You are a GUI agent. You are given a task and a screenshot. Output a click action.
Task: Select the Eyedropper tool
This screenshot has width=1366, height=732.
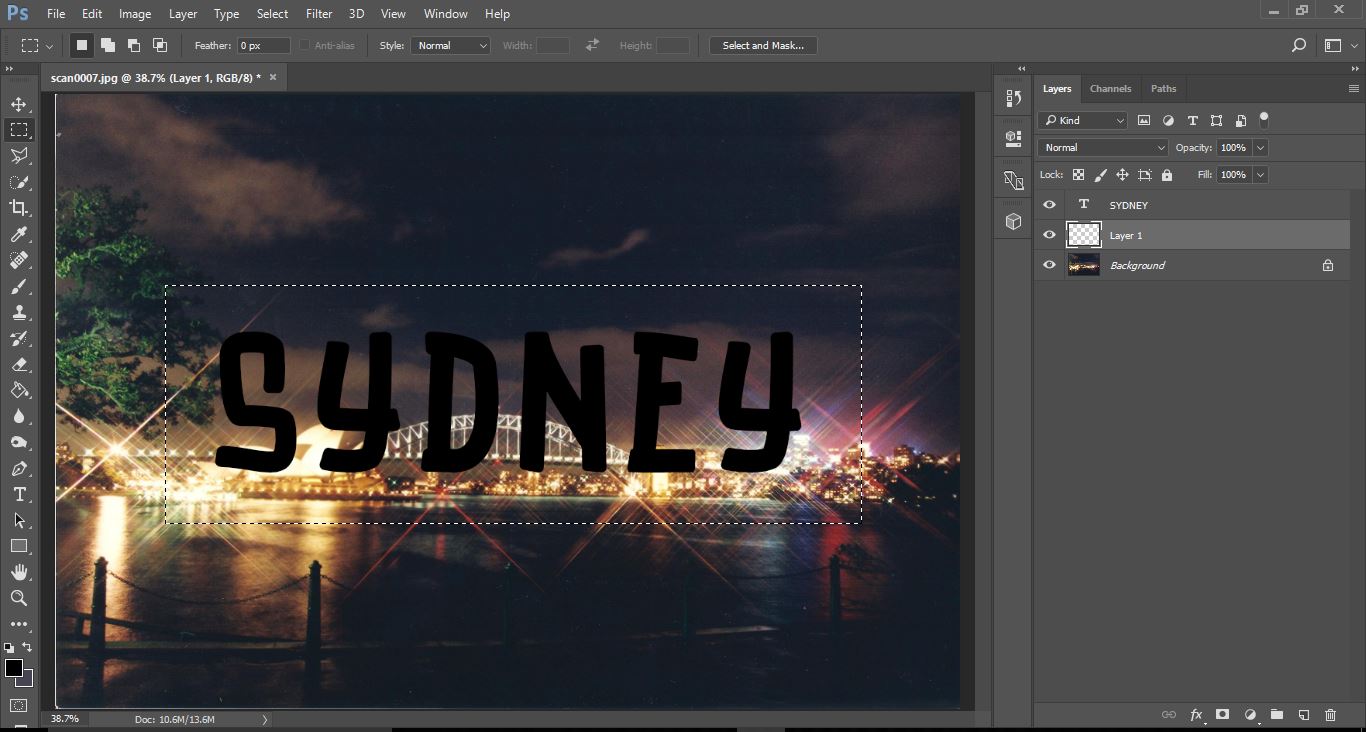tap(19, 234)
